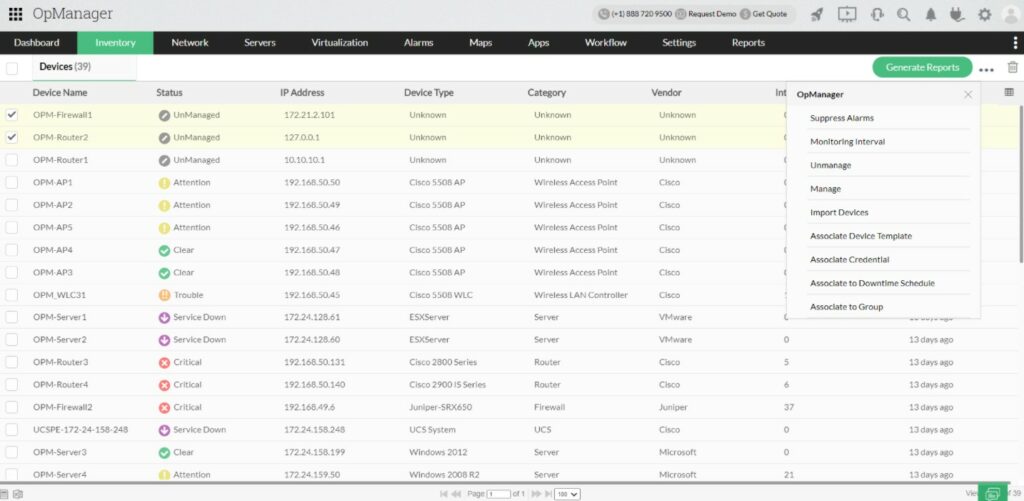Click Critical status icon for OPM-Router3
The image size is (1024, 501).
(x=165, y=363)
